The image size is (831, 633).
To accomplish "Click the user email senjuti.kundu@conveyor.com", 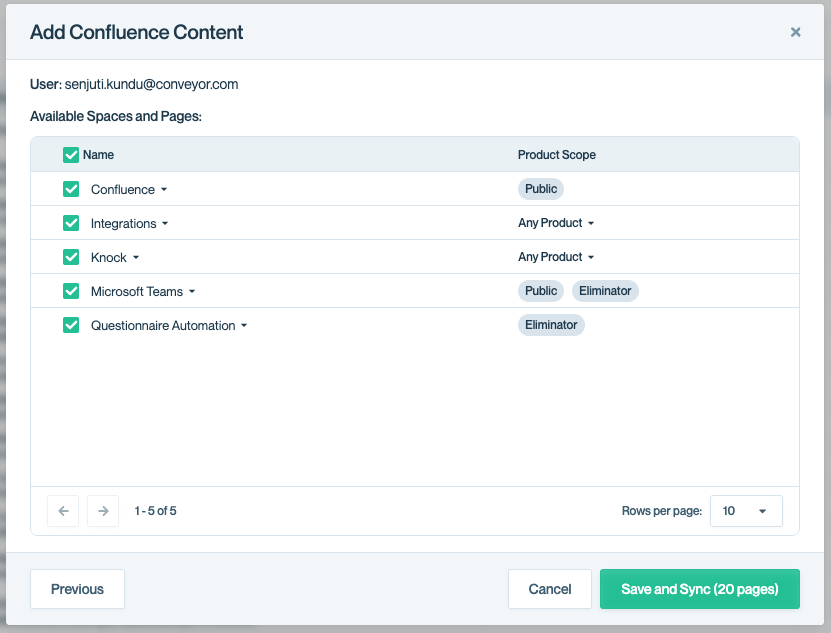I will tap(152, 84).
